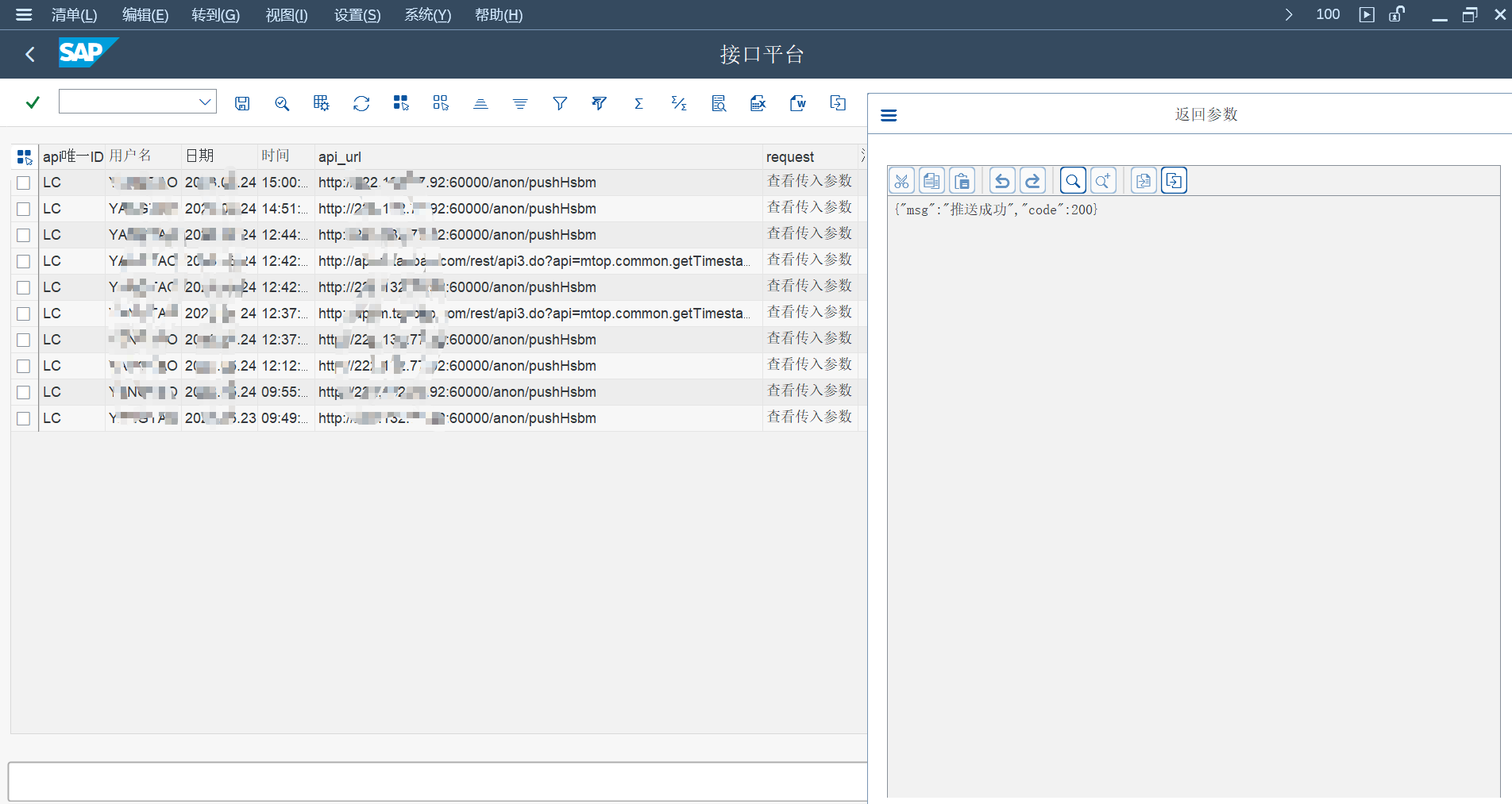Tick the checkbox for the 12:44 row

24,235
